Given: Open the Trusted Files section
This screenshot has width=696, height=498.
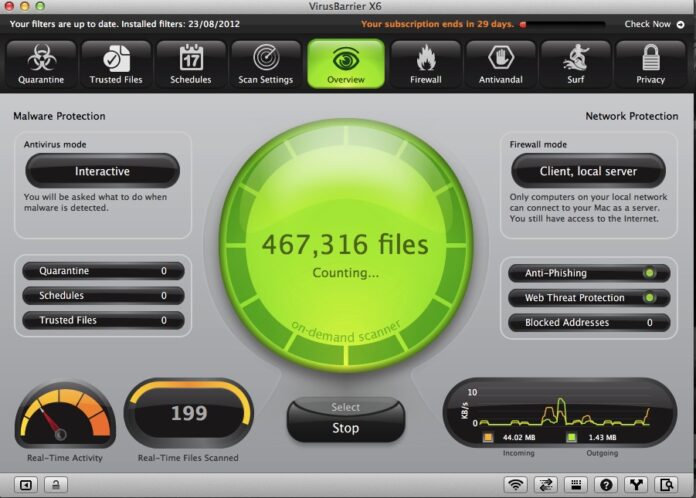Looking at the screenshot, I should 116,64.
